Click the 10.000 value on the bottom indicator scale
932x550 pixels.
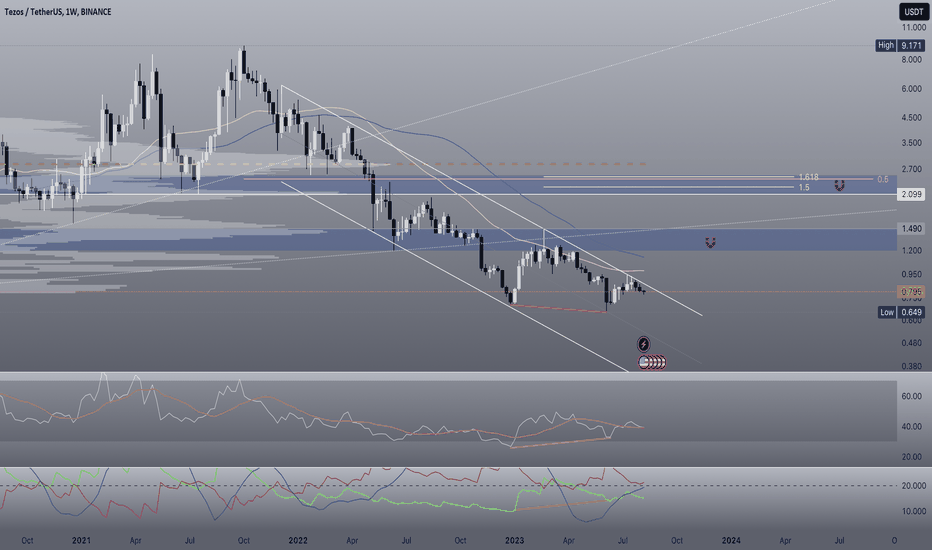(x=914, y=511)
